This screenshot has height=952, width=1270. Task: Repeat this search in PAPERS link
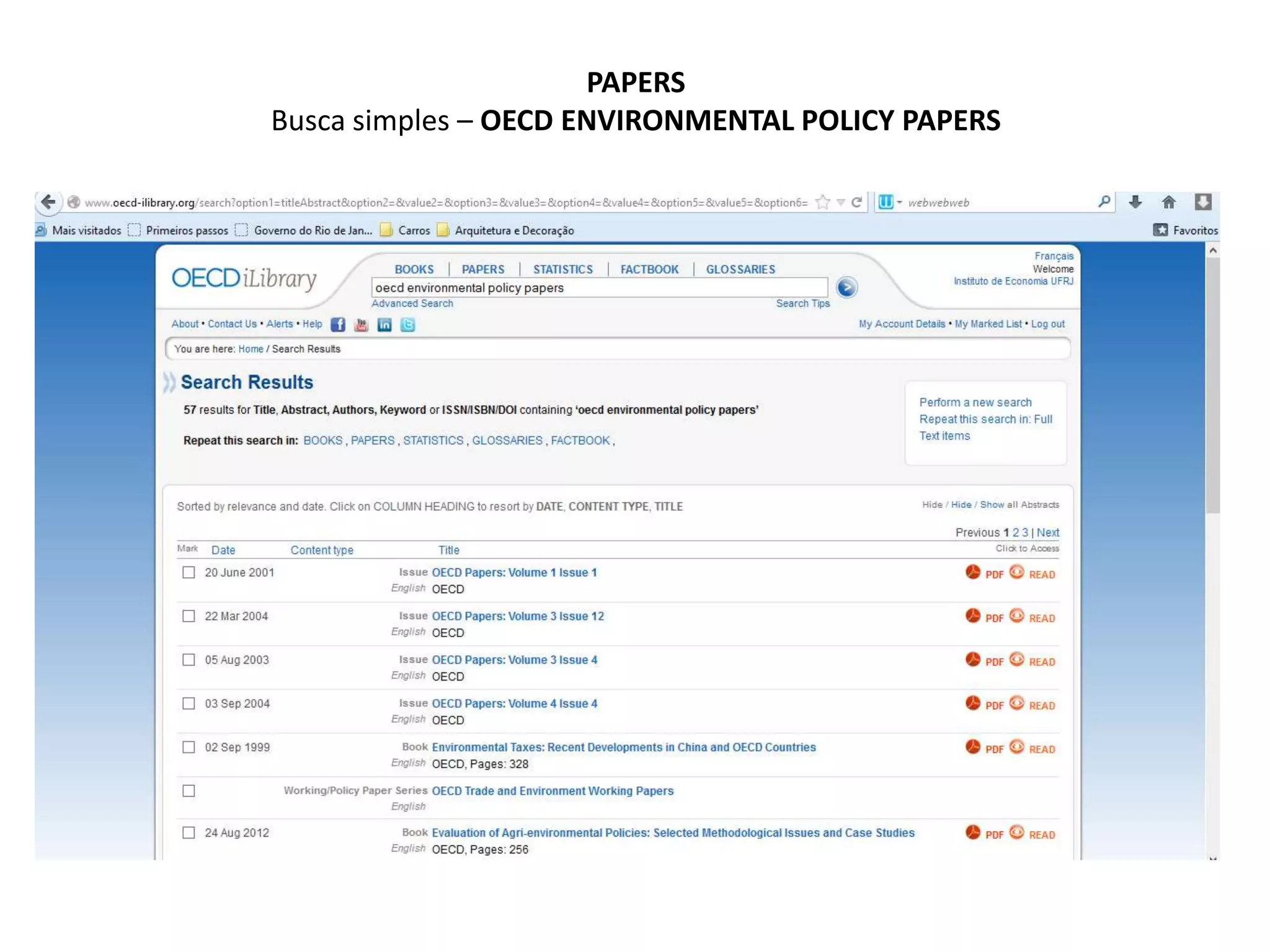tap(373, 440)
